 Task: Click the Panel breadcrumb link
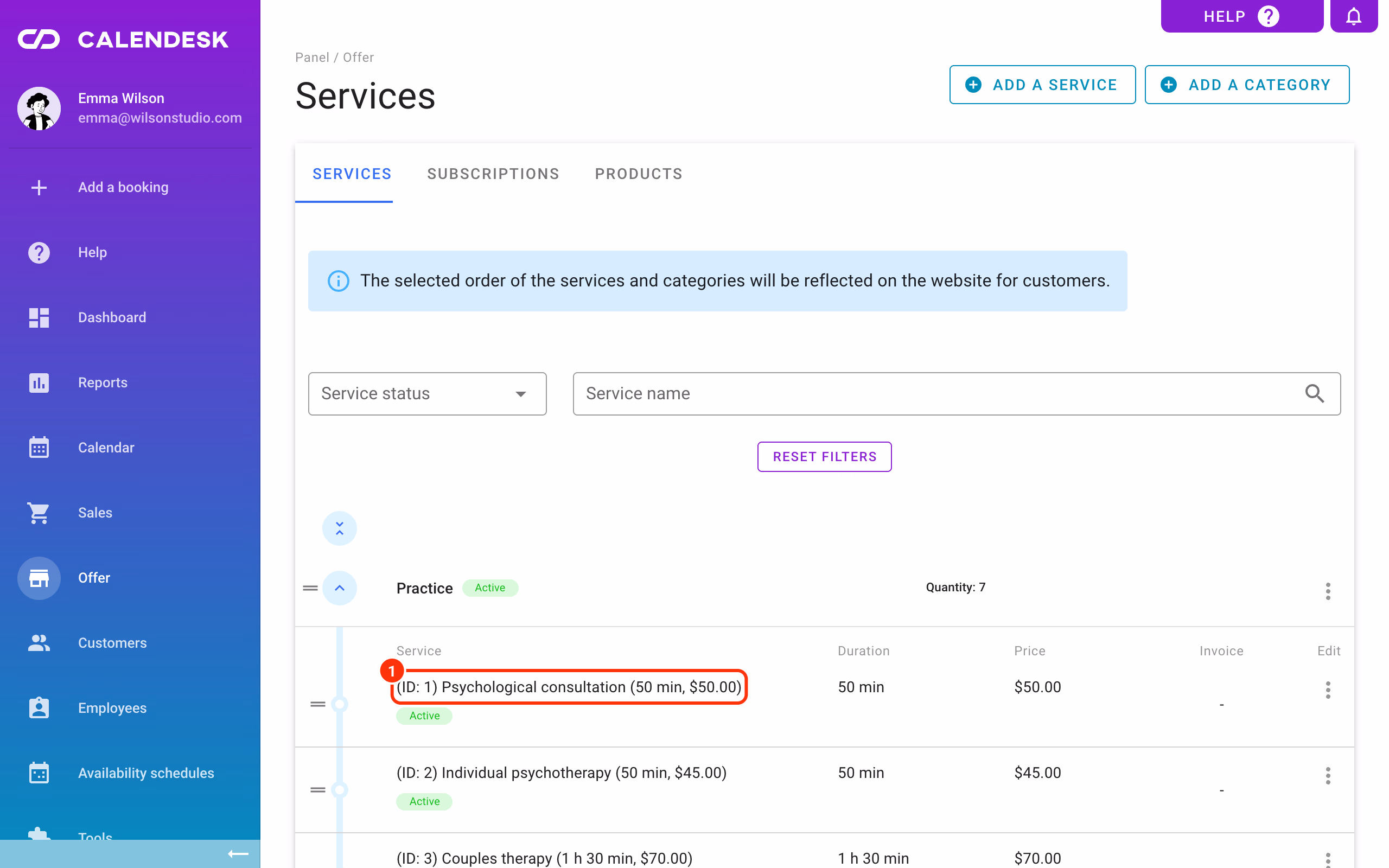[x=311, y=58]
